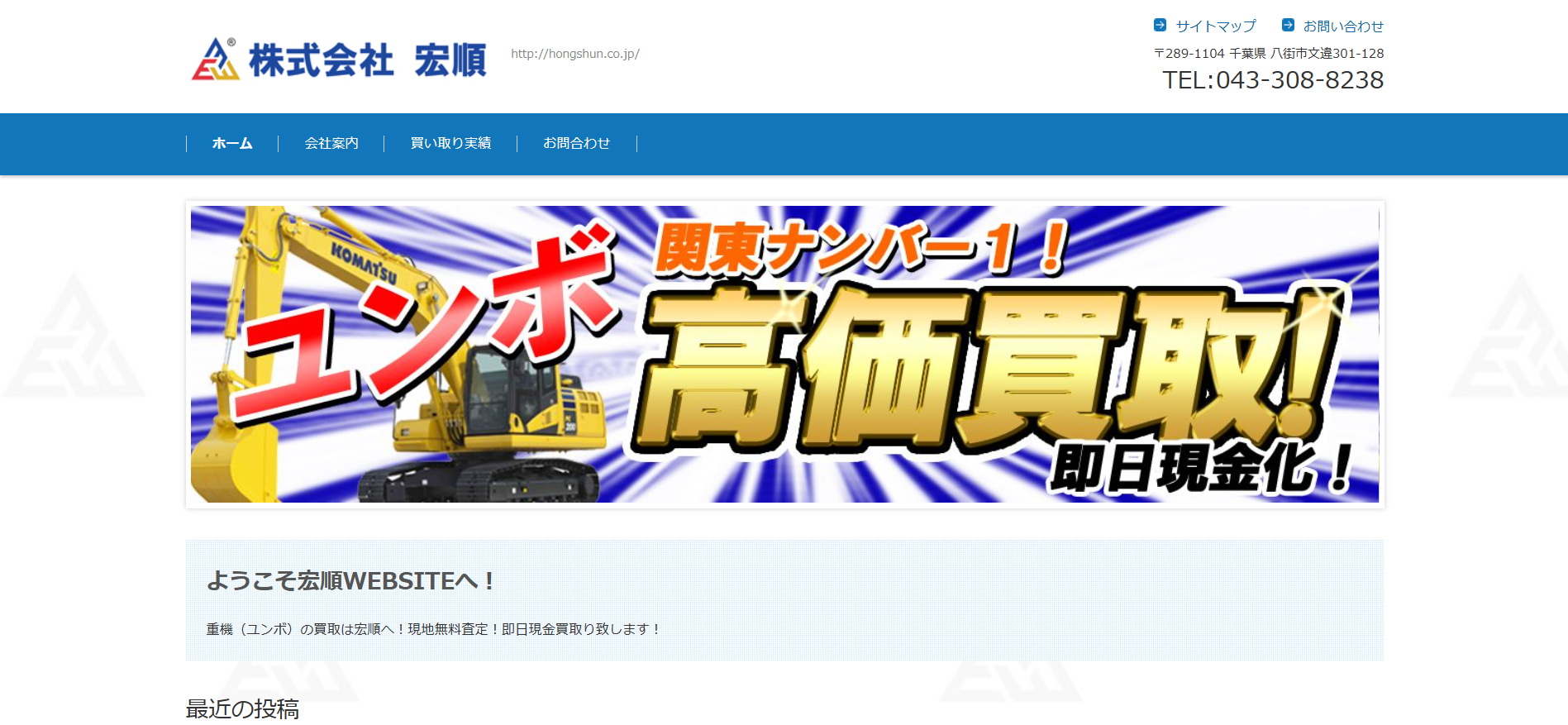Click the ユンボ高価買取 banner image
The image size is (1568, 725).
[784, 354]
